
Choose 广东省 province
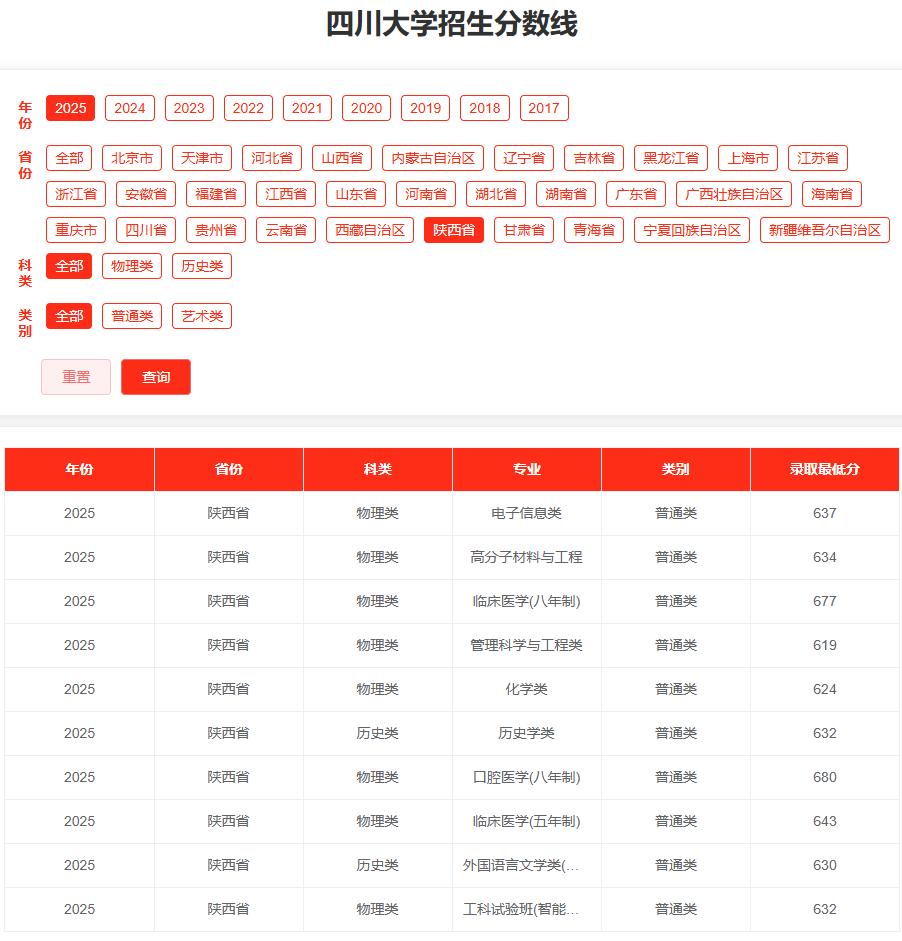[x=636, y=194]
